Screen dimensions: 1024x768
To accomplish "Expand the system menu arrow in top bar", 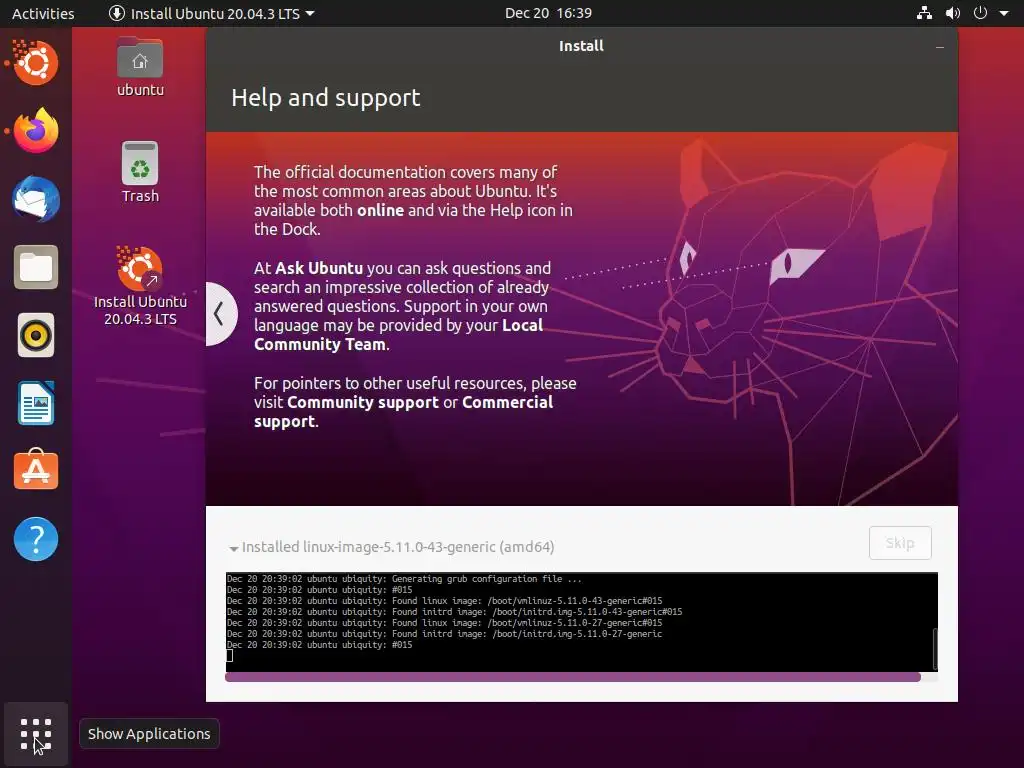I will [x=1004, y=13].
